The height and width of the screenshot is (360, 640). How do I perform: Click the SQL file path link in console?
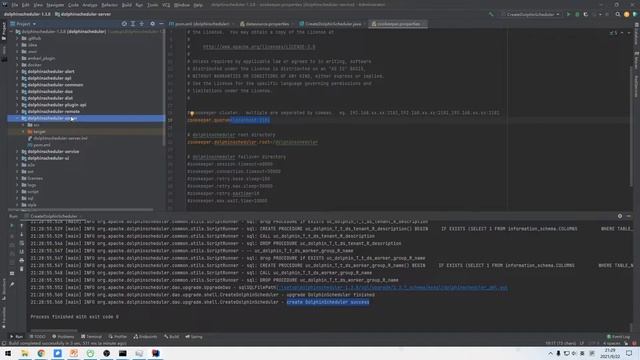click(392, 287)
